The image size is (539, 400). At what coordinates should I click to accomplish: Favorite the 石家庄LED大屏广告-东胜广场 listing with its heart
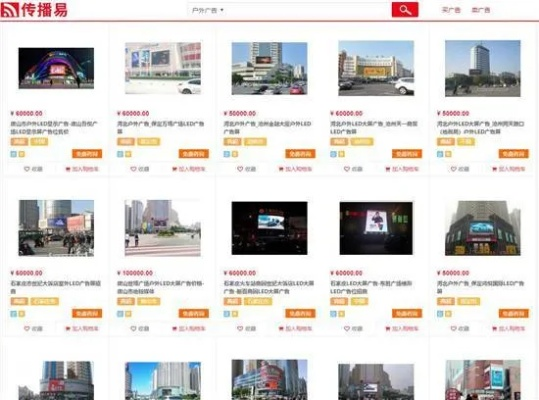(x=346, y=329)
